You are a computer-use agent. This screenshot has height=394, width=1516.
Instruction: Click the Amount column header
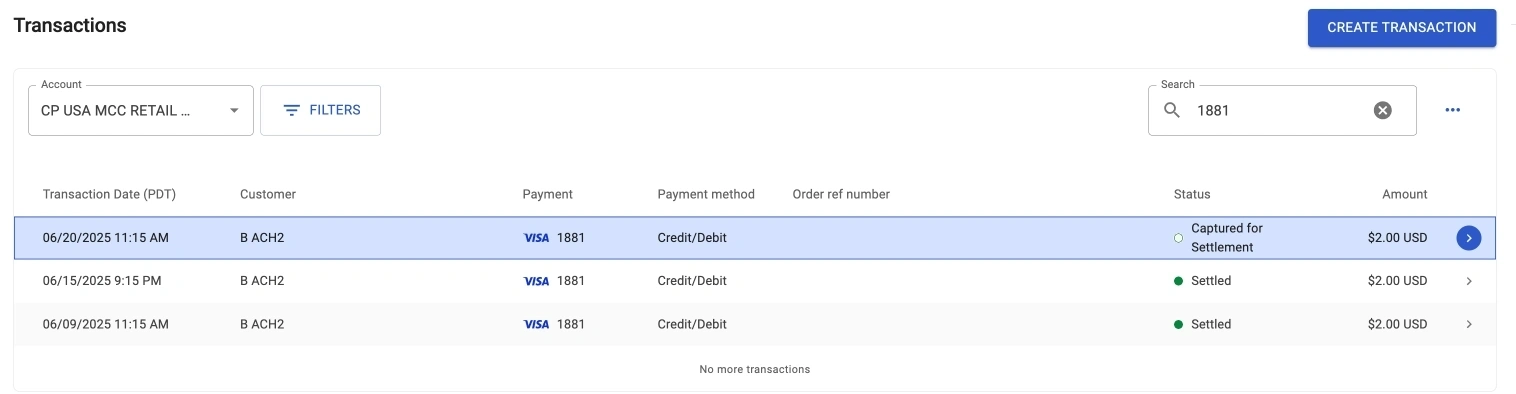tap(1404, 194)
